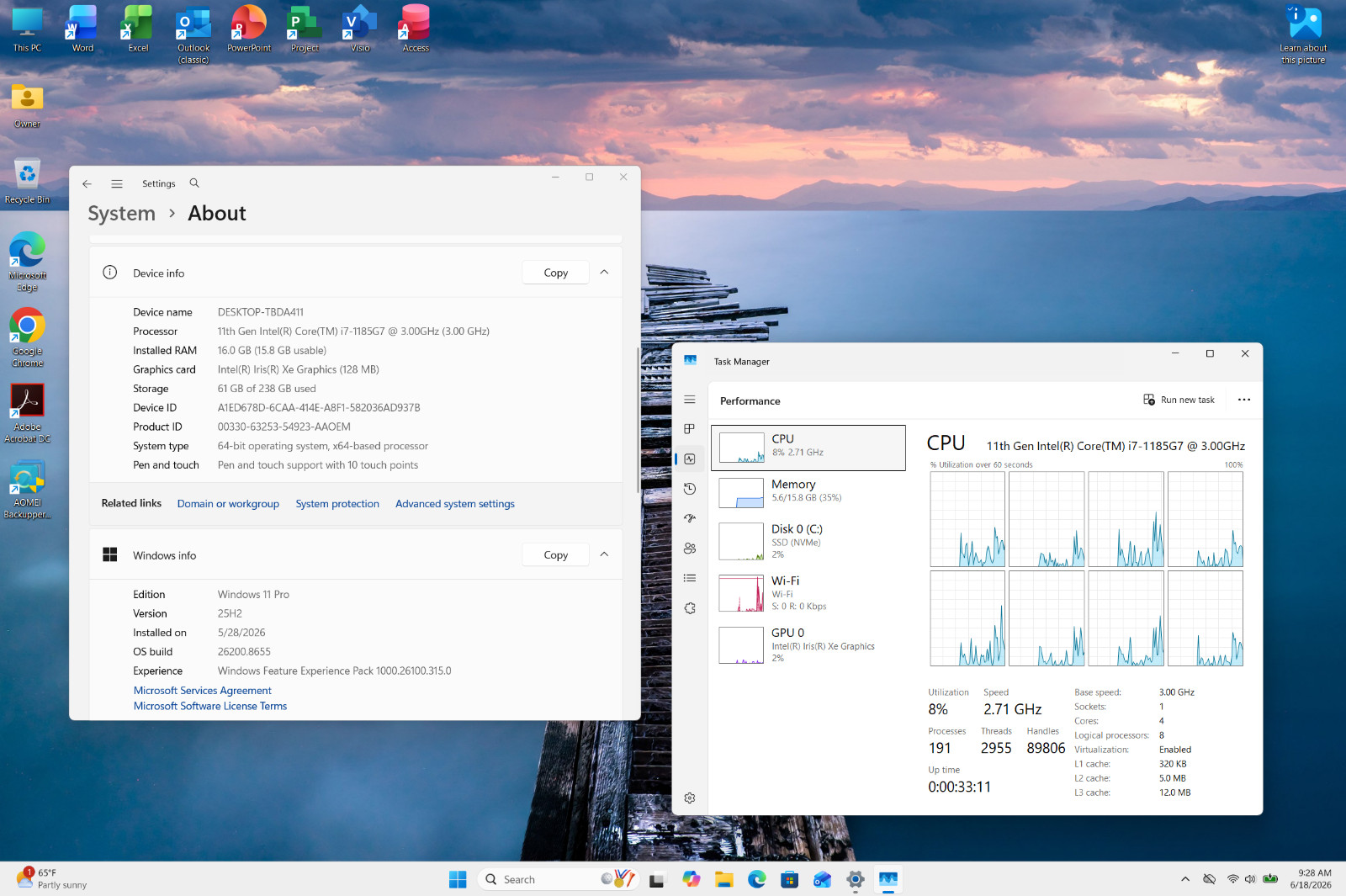Open Startup apps in Task Manager sidebar
Viewport: 1346px width, 896px height.
click(690, 518)
